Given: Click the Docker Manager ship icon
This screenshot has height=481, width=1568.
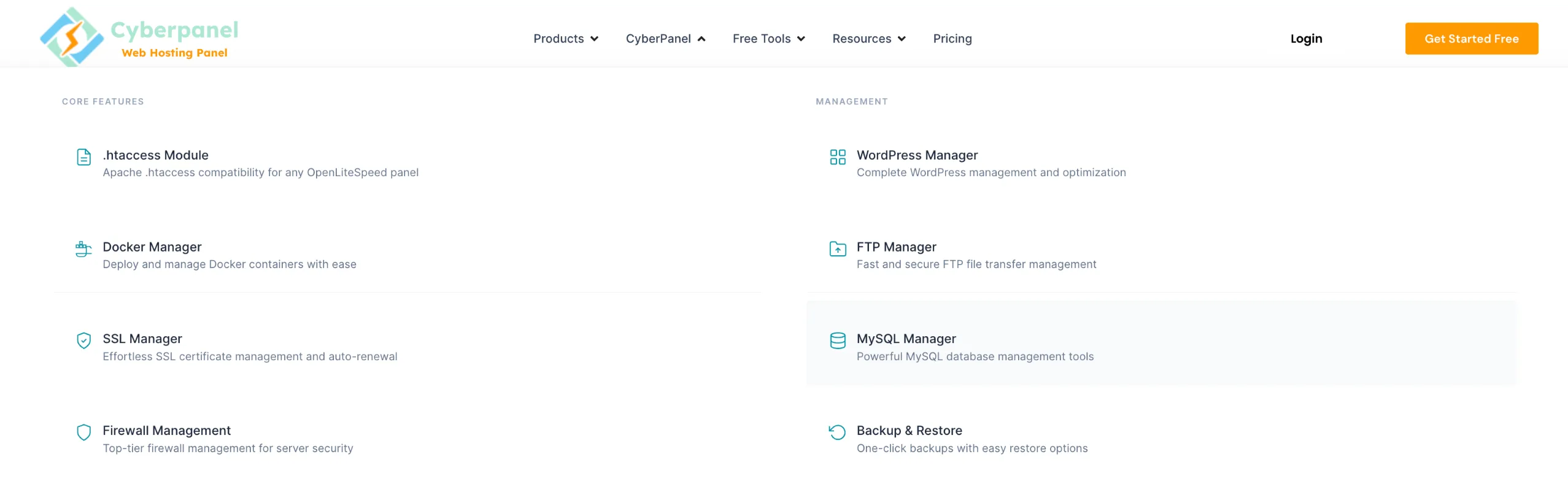Looking at the screenshot, I should (x=84, y=249).
